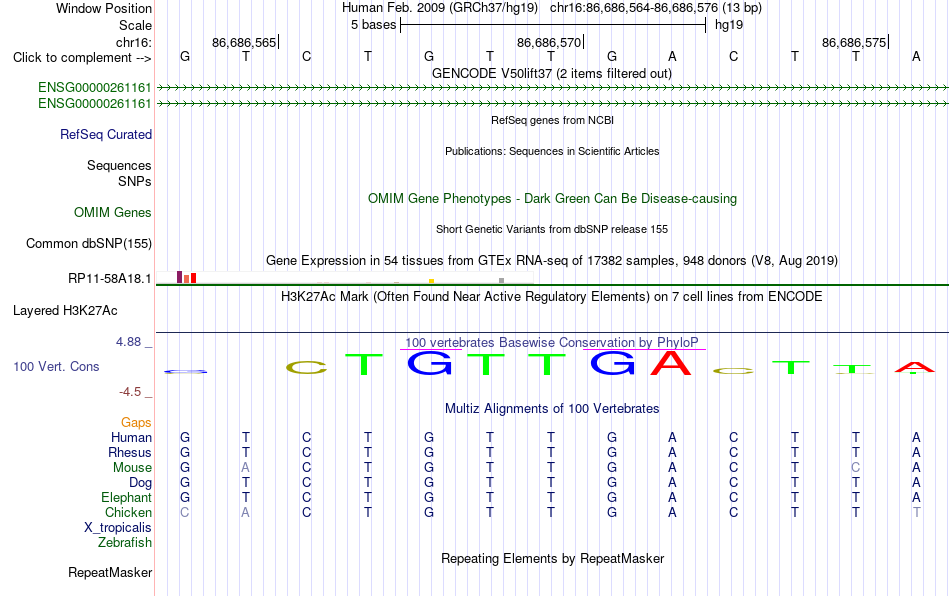Click the gray bar in GTEx expression chart
950x596 pixels.
click(502, 280)
